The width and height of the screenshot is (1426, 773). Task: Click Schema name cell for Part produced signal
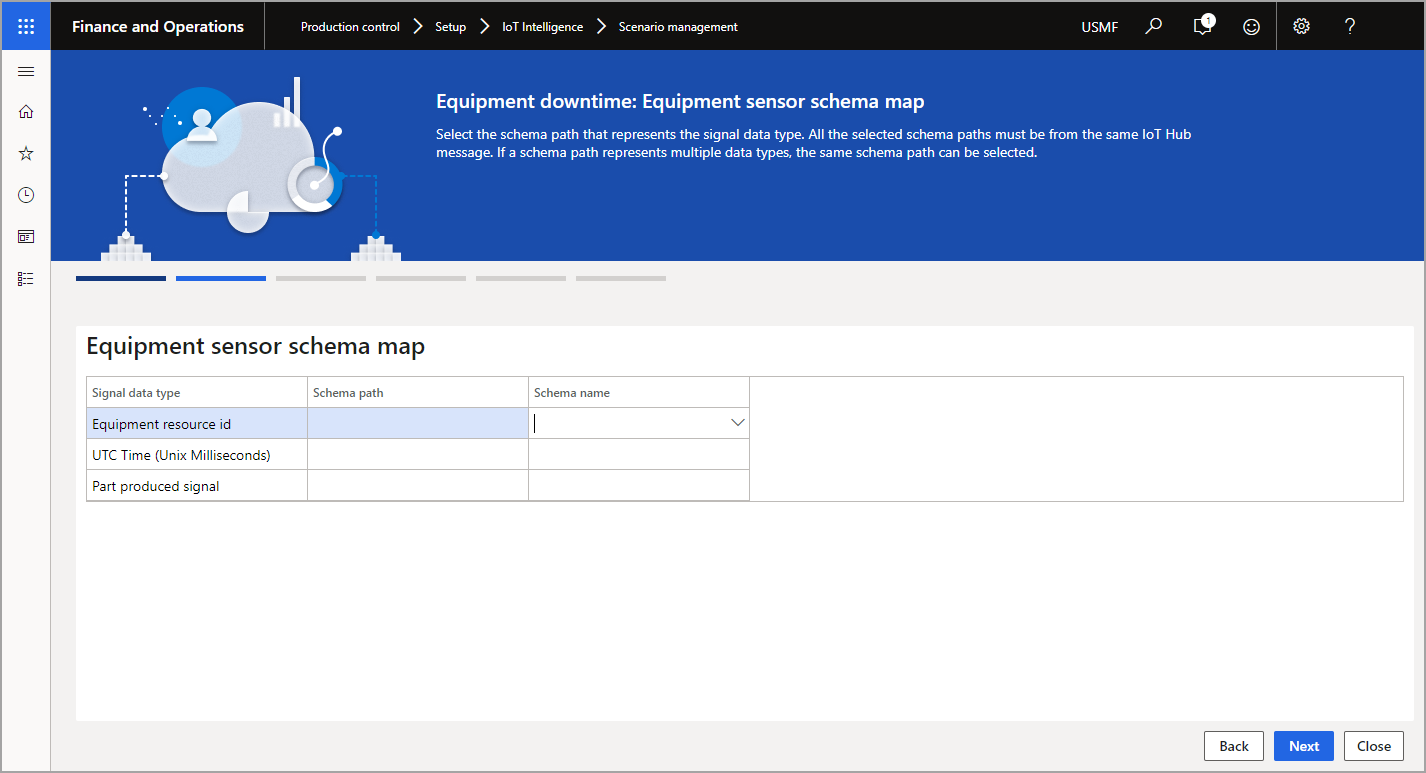638,485
